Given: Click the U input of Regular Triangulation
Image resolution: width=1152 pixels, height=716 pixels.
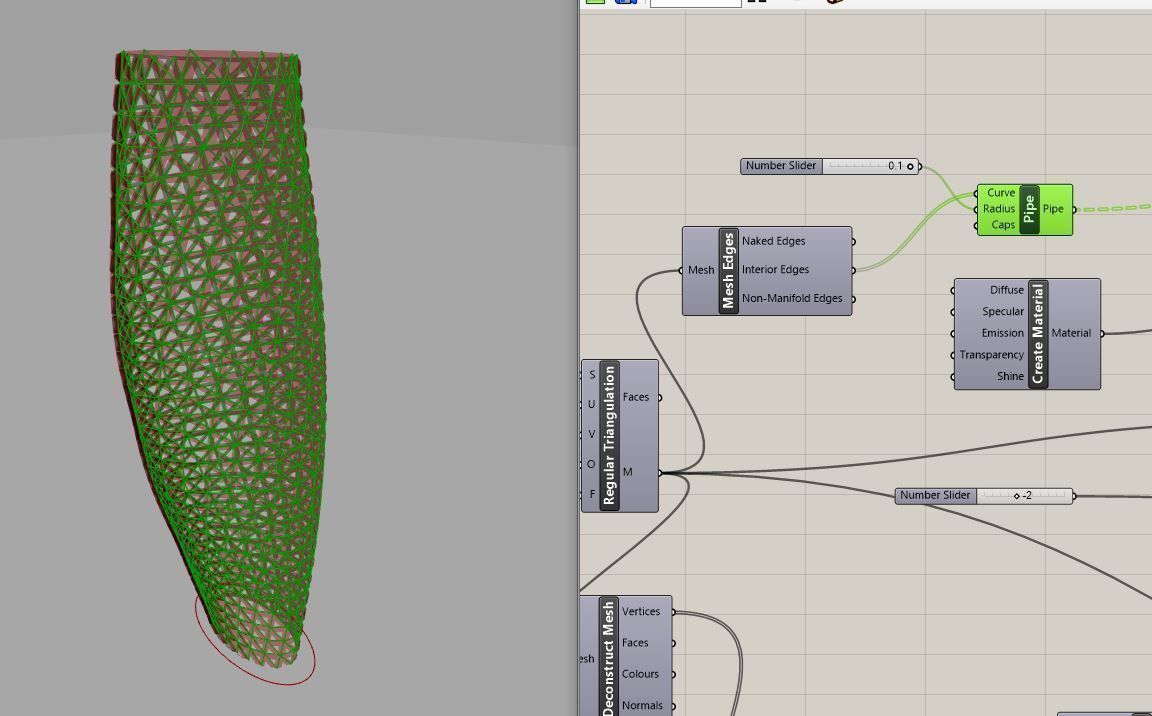Looking at the screenshot, I should [x=591, y=405].
